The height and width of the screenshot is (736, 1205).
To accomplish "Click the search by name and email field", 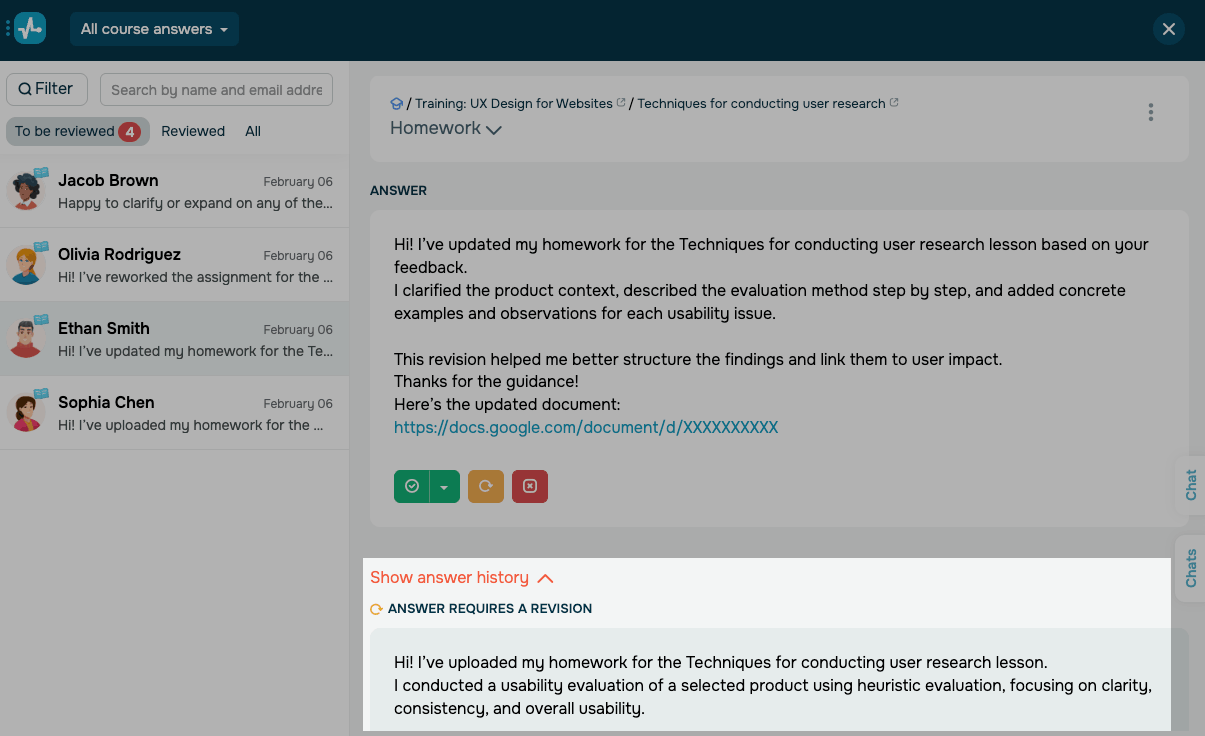I will click(216, 89).
